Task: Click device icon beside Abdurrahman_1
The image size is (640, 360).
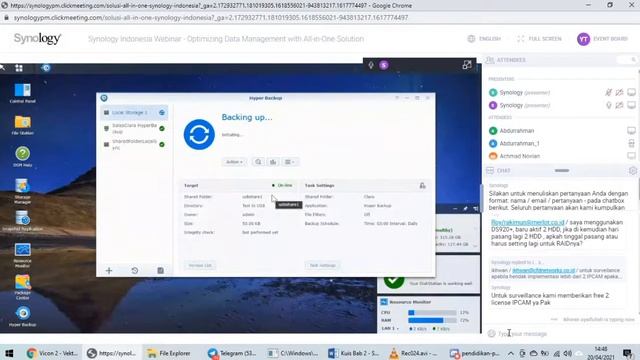Action: 631,143
